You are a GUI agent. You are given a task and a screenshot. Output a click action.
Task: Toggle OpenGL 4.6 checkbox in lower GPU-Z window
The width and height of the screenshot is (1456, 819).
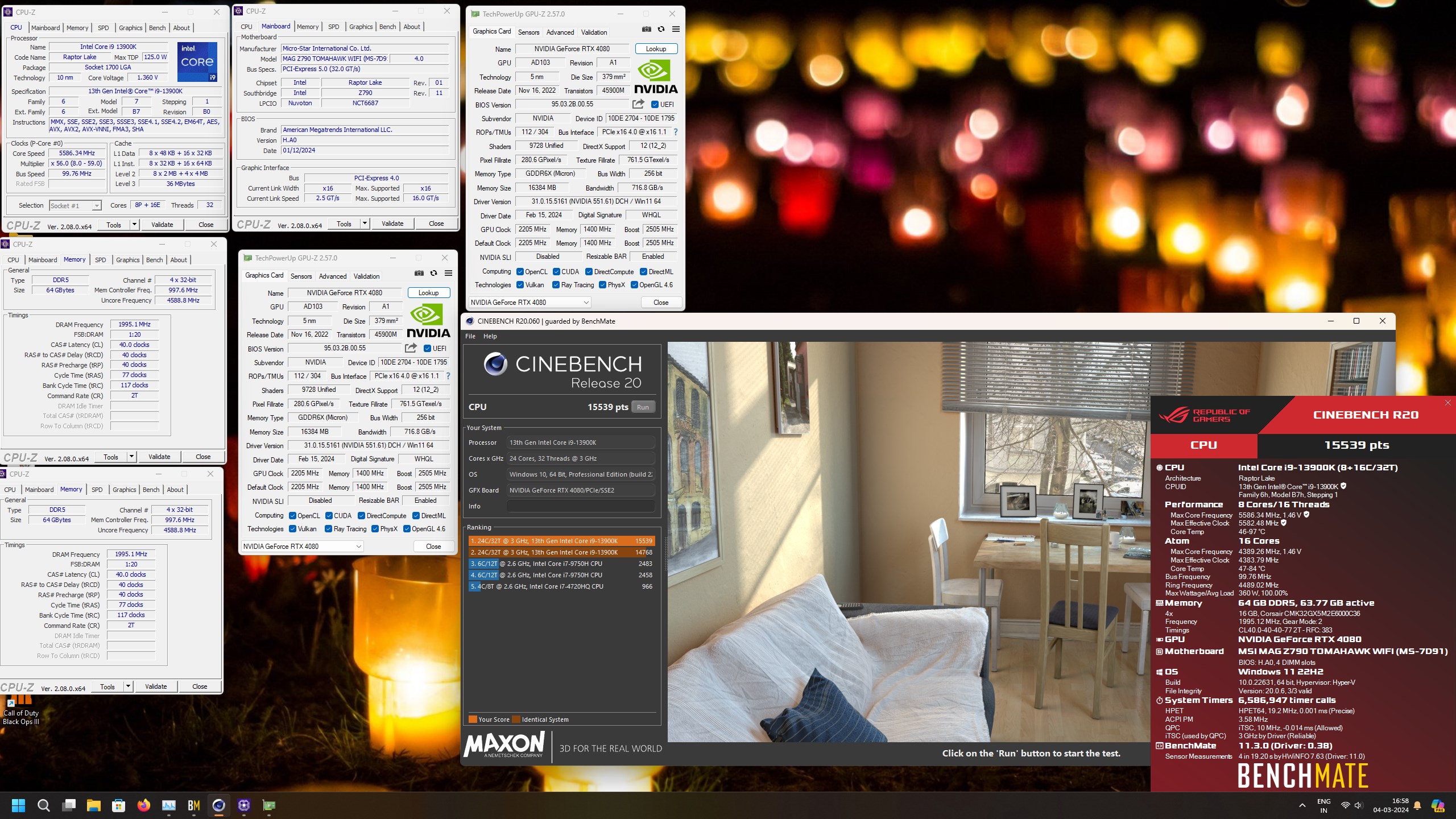pos(407,529)
